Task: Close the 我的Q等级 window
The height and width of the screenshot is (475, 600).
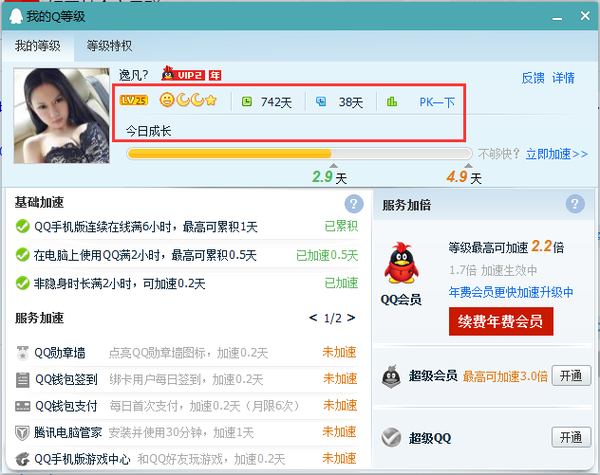Action: click(x=585, y=16)
